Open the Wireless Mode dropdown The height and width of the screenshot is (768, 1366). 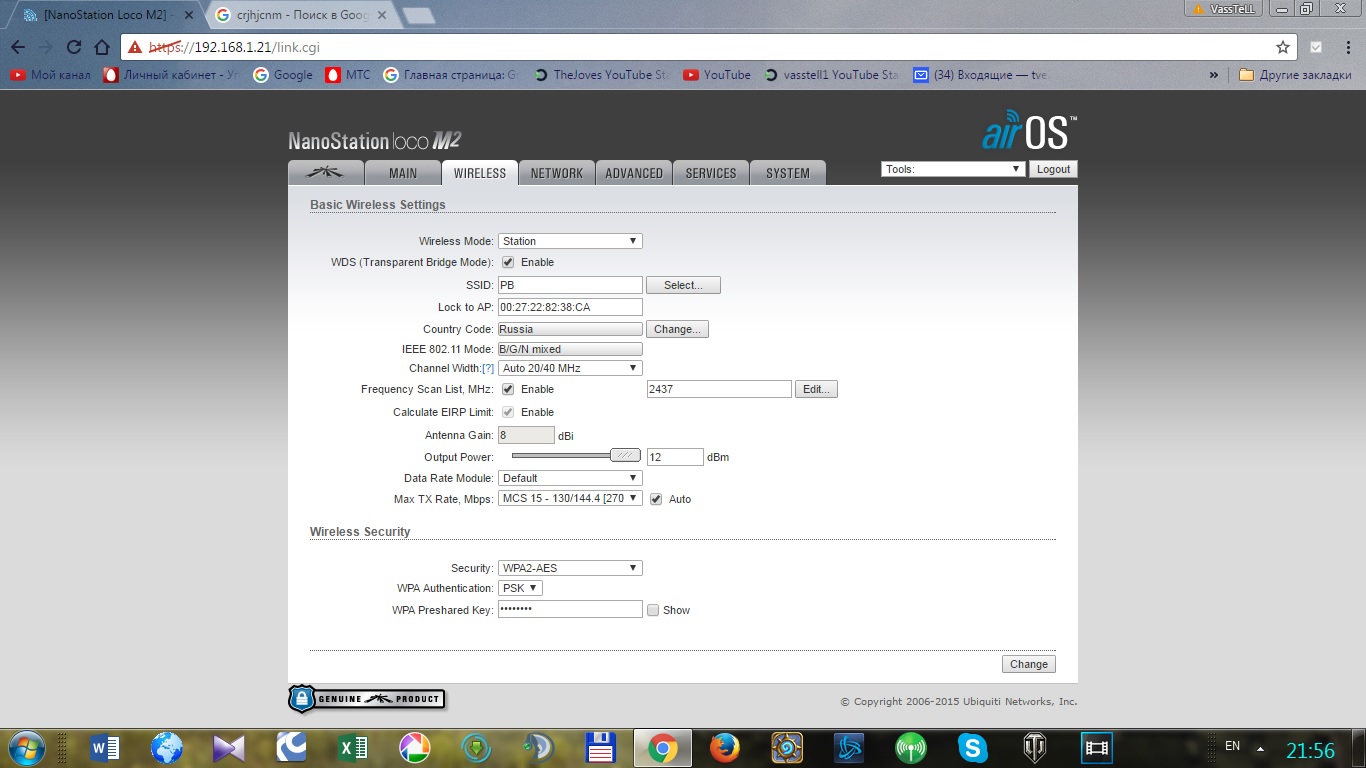pos(570,241)
